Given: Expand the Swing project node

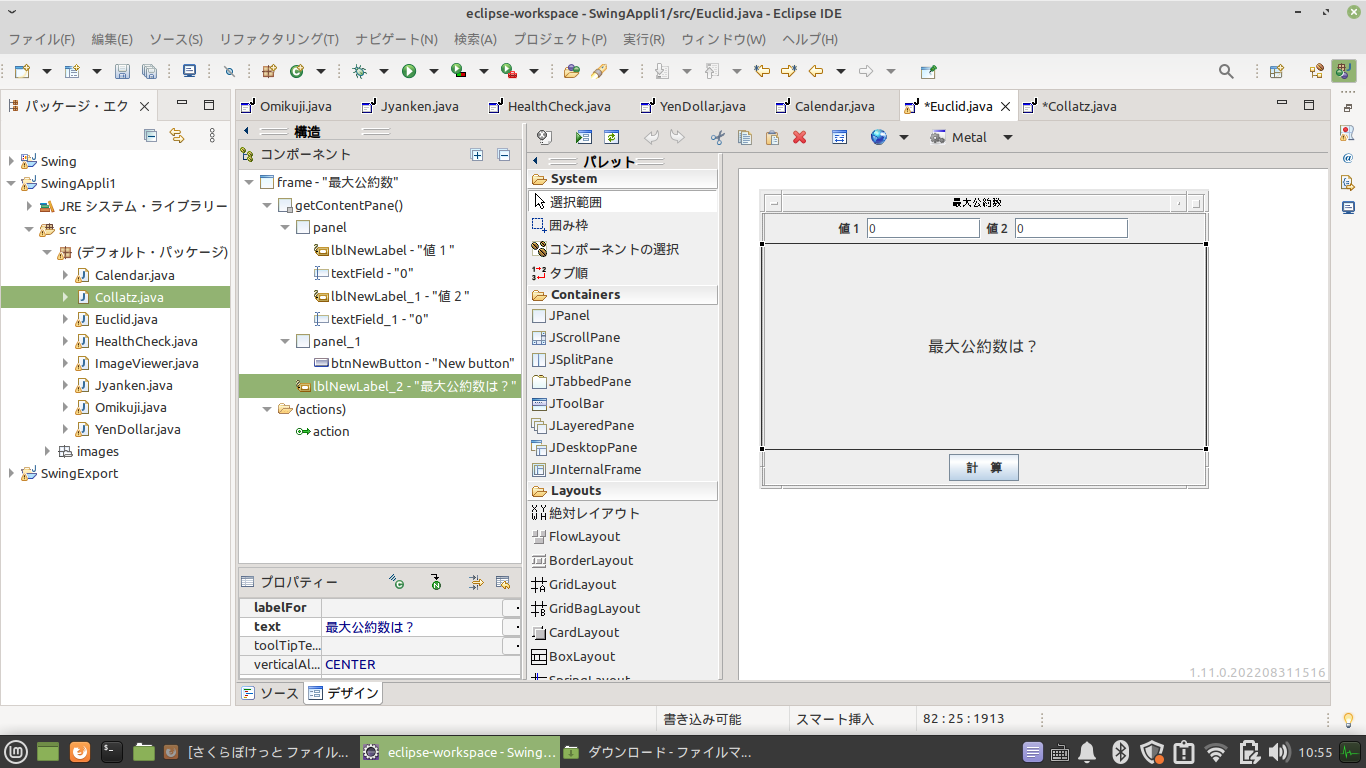Looking at the screenshot, I should pyautogui.click(x=11, y=161).
